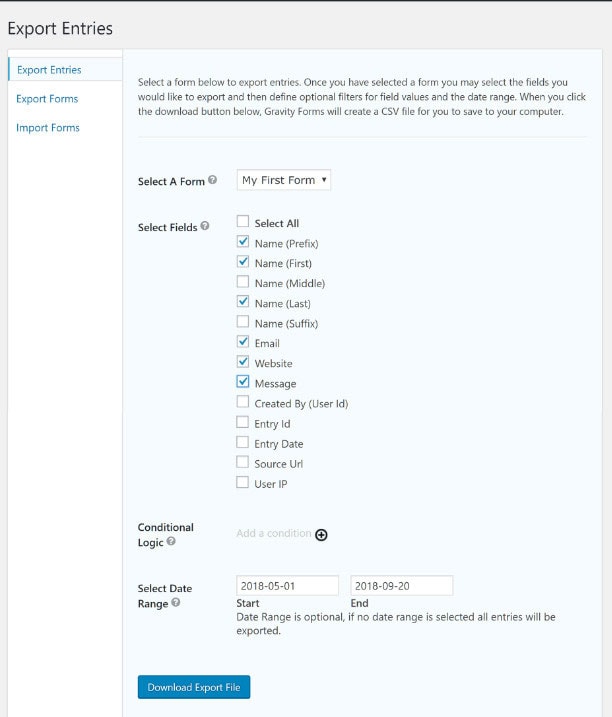Viewport: 612px width, 717px height.
Task: Tick the Entry Date checkbox
Action: 243,442
